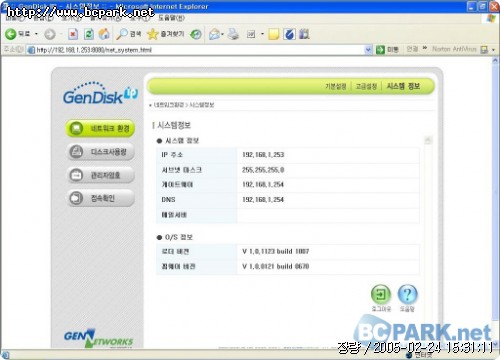Open Favorites (즐겨찾기) star button
The width and height of the screenshot is (500, 360).
tap(165, 34)
